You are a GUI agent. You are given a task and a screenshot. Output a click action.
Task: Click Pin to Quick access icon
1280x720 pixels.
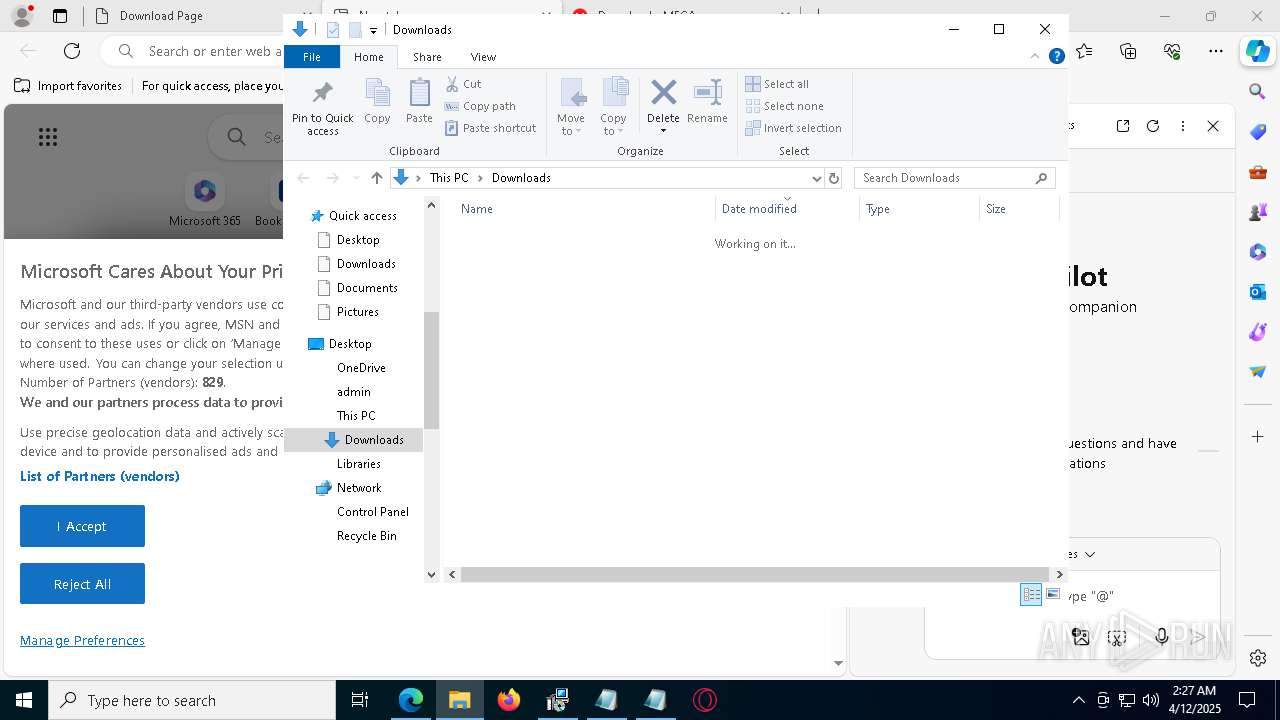322,107
